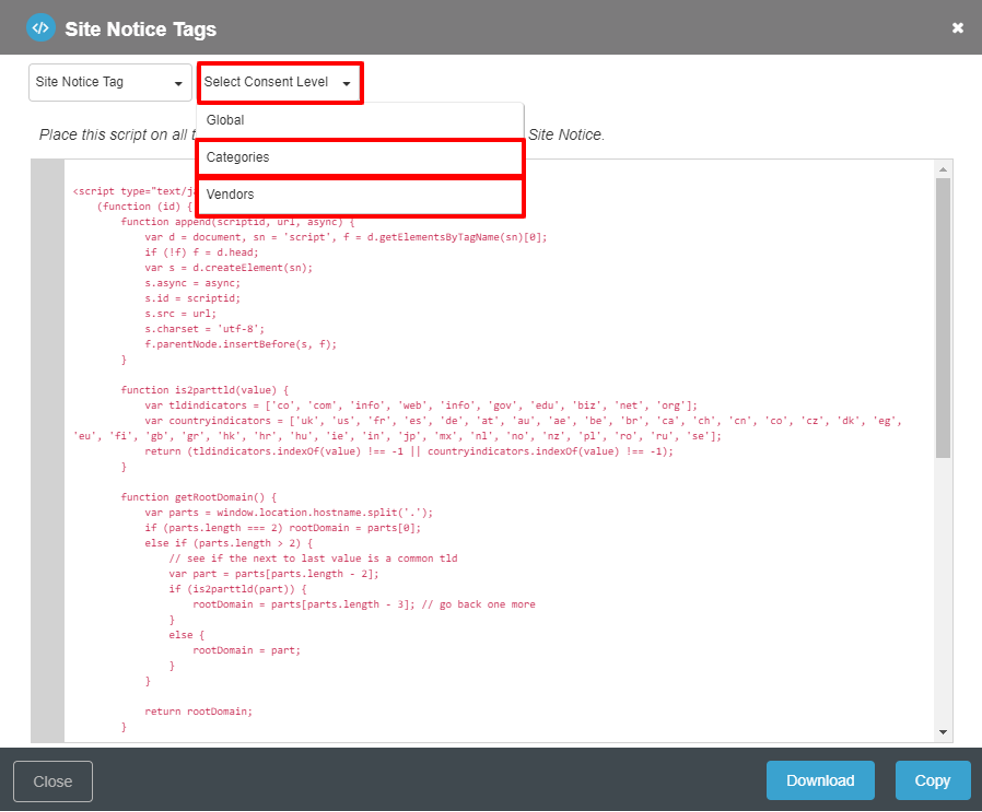
Task: Click the Download button
Action: pos(820,781)
